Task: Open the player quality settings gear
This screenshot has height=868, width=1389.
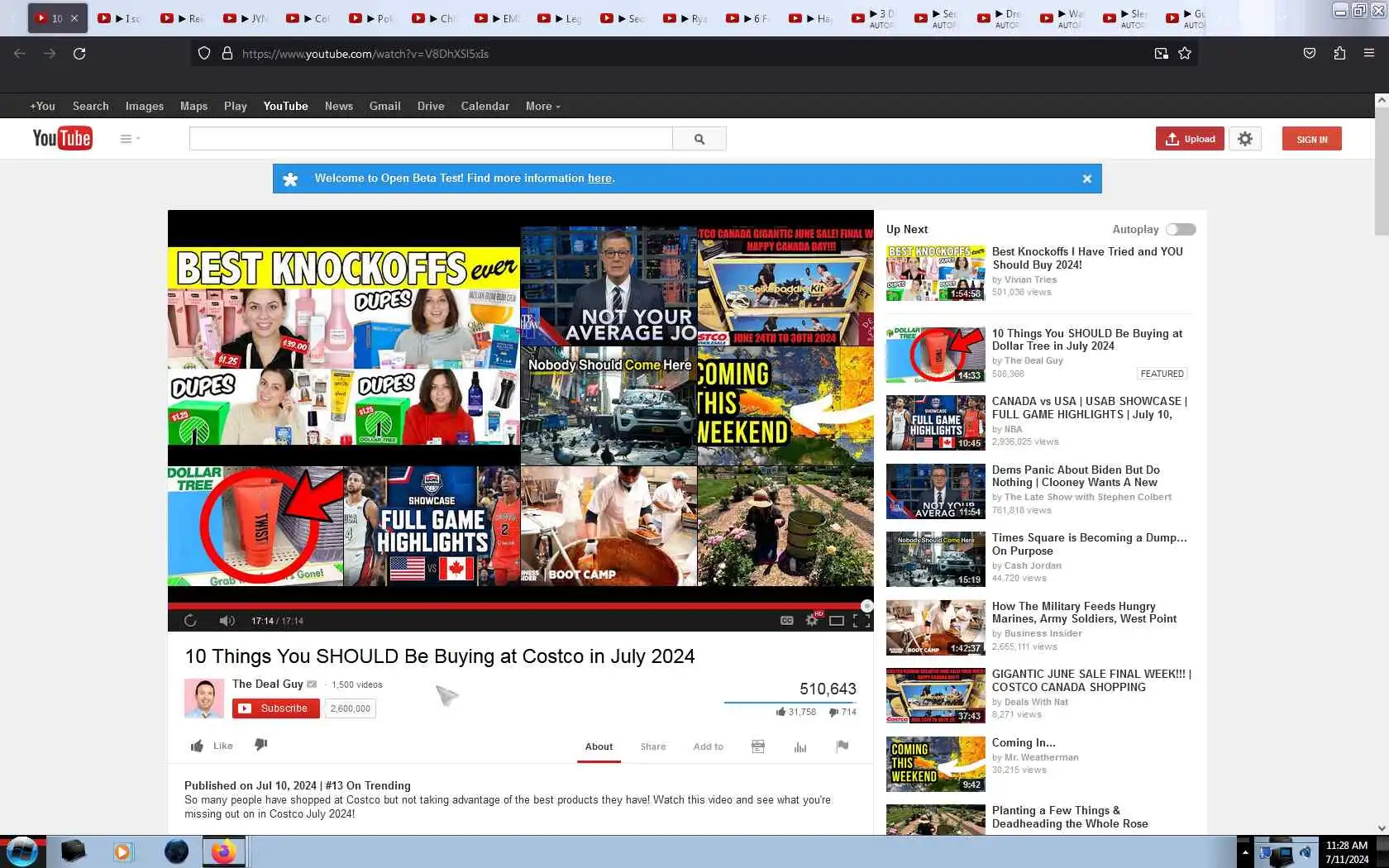Action: click(x=812, y=621)
